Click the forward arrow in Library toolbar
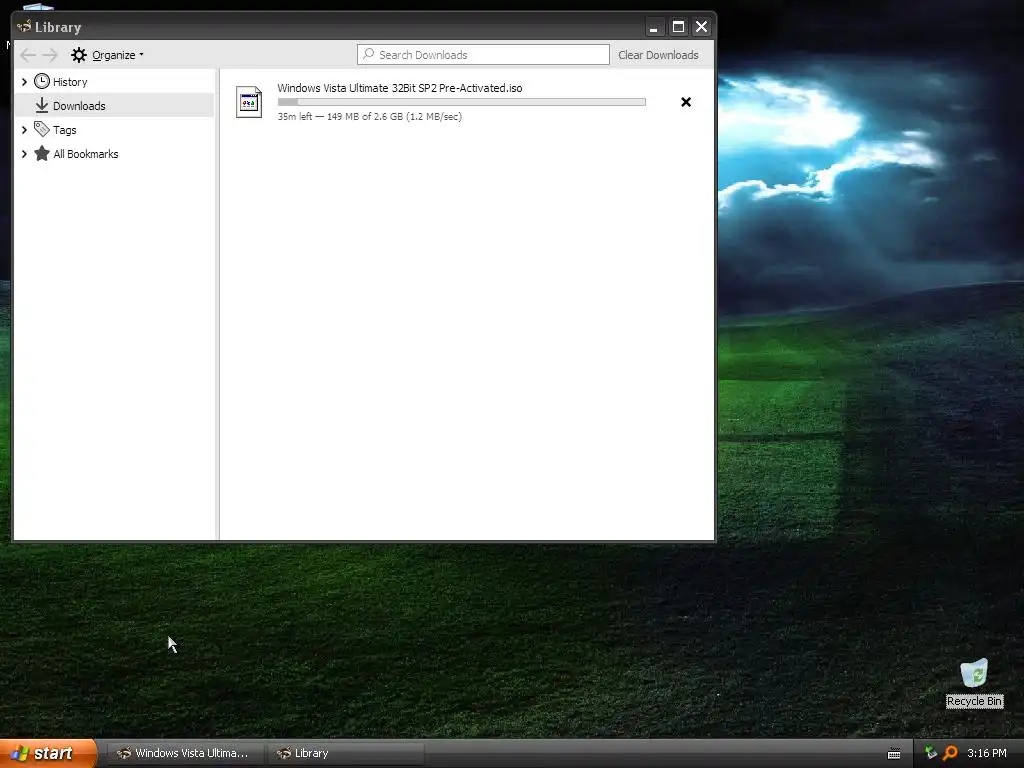The height and width of the screenshot is (768, 1024). pos(50,55)
